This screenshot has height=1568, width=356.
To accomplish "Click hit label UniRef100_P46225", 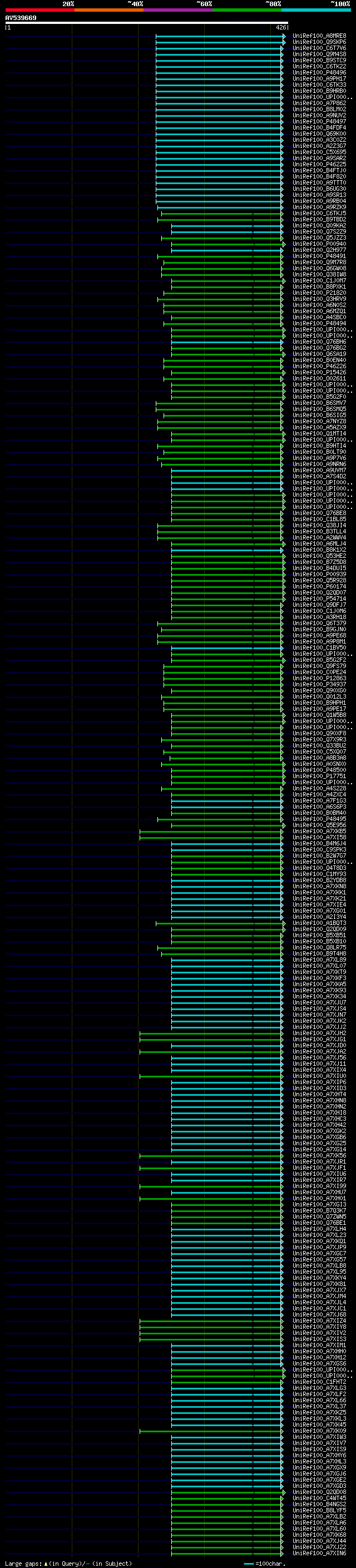I will click(x=319, y=164).
